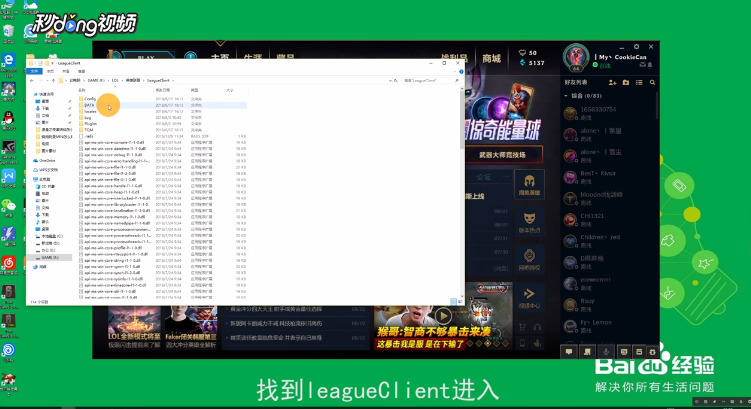Click the arrow video center tile
The width and height of the screenshot is (751, 409).
point(529,297)
